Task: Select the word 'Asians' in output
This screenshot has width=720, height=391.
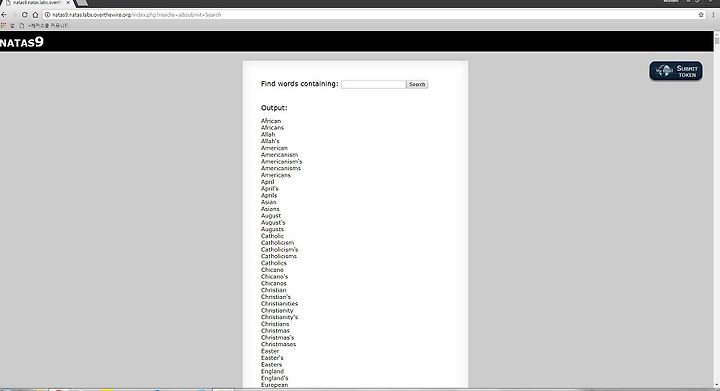Action: point(270,209)
